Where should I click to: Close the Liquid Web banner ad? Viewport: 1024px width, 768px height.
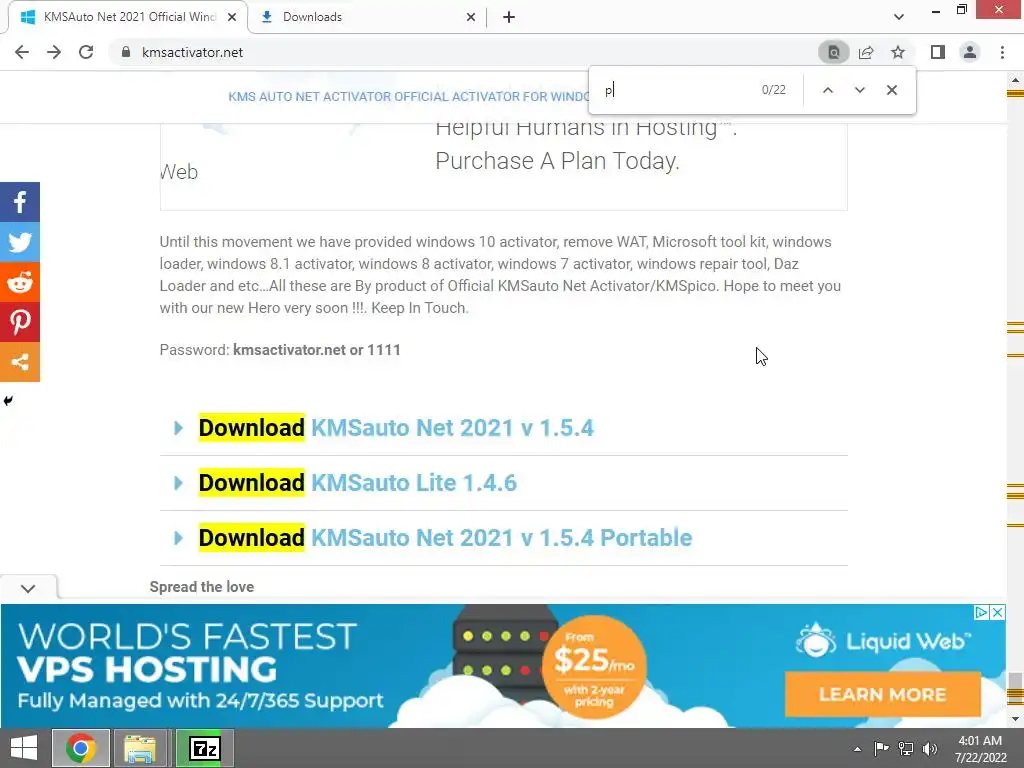click(997, 613)
